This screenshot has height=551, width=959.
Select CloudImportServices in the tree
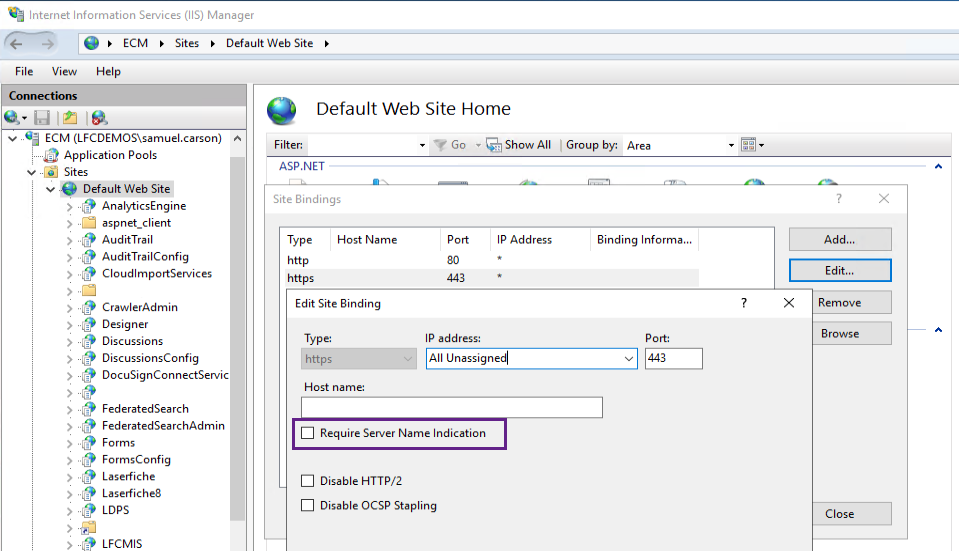(x=157, y=273)
